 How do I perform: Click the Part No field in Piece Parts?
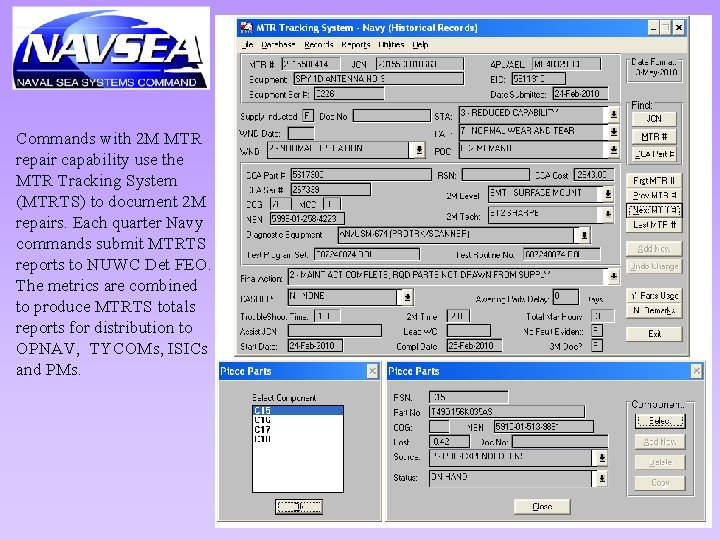[x=507, y=412]
